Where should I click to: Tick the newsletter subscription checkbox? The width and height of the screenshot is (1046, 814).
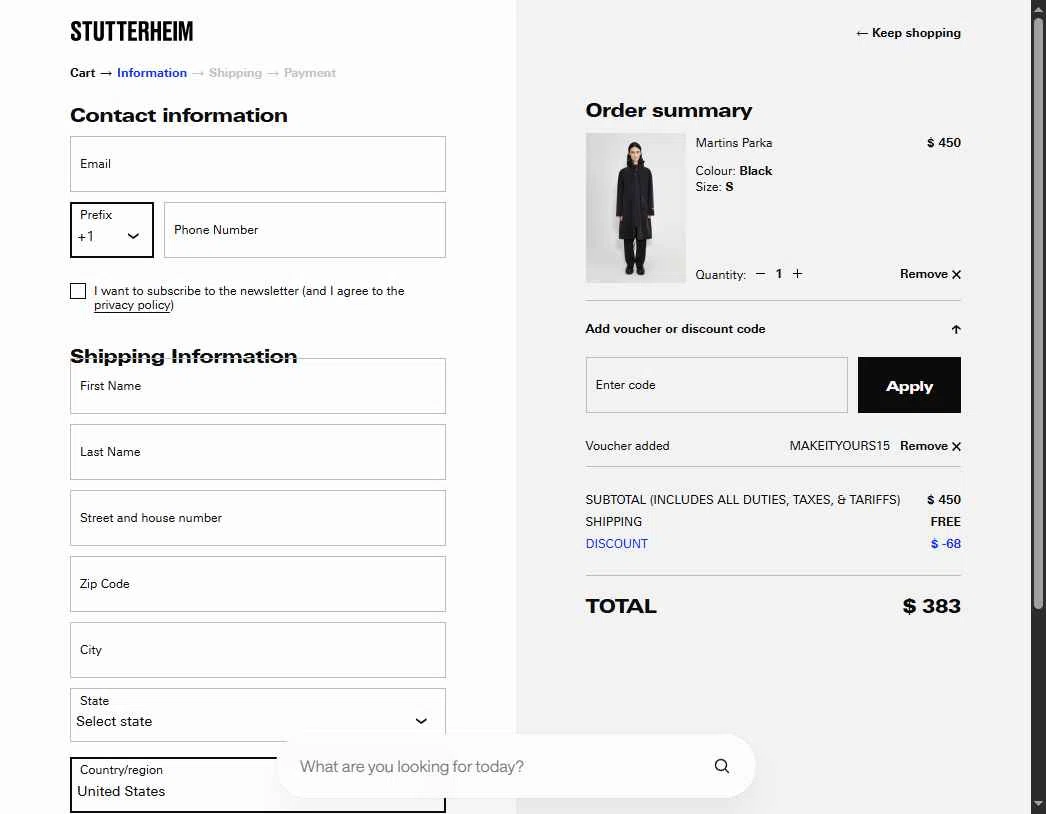[78, 291]
